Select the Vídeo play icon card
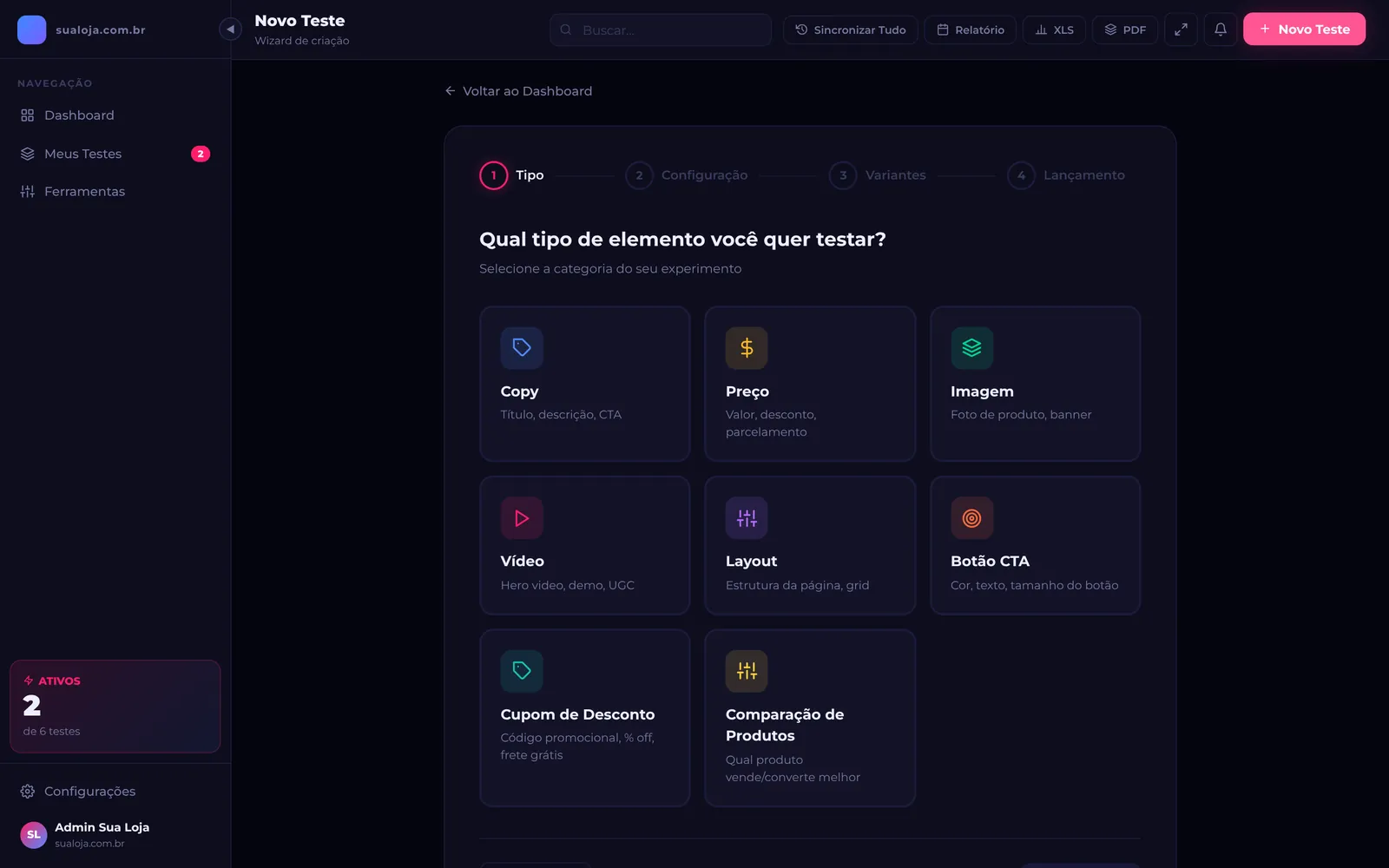Viewport: 1389px width, 868px height. (585, 545)
